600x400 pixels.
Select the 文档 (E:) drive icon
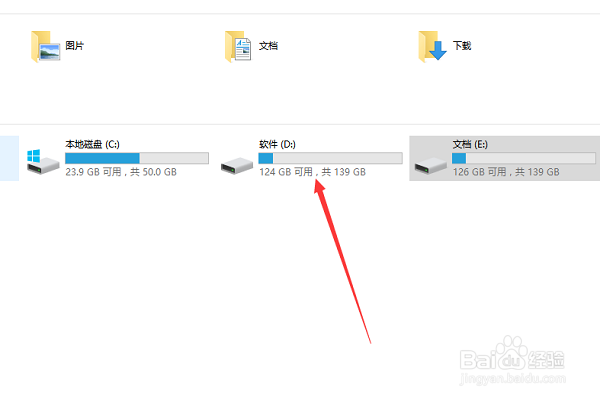tap(430, 166)
